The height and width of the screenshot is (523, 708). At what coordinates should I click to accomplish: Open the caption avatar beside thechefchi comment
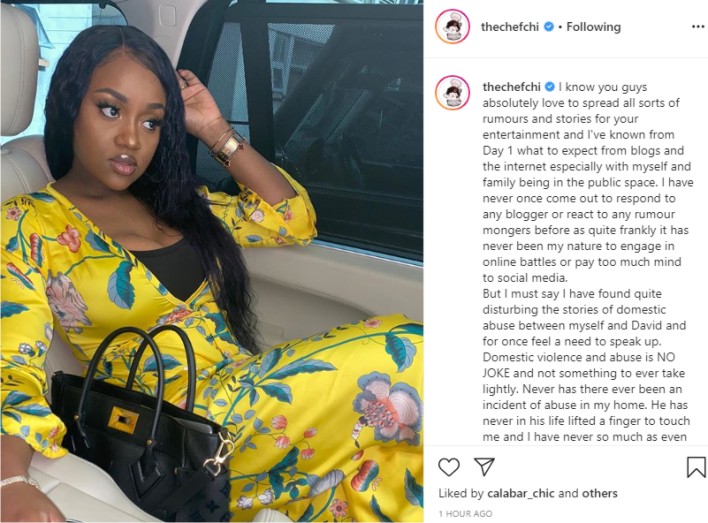[452, 93]
